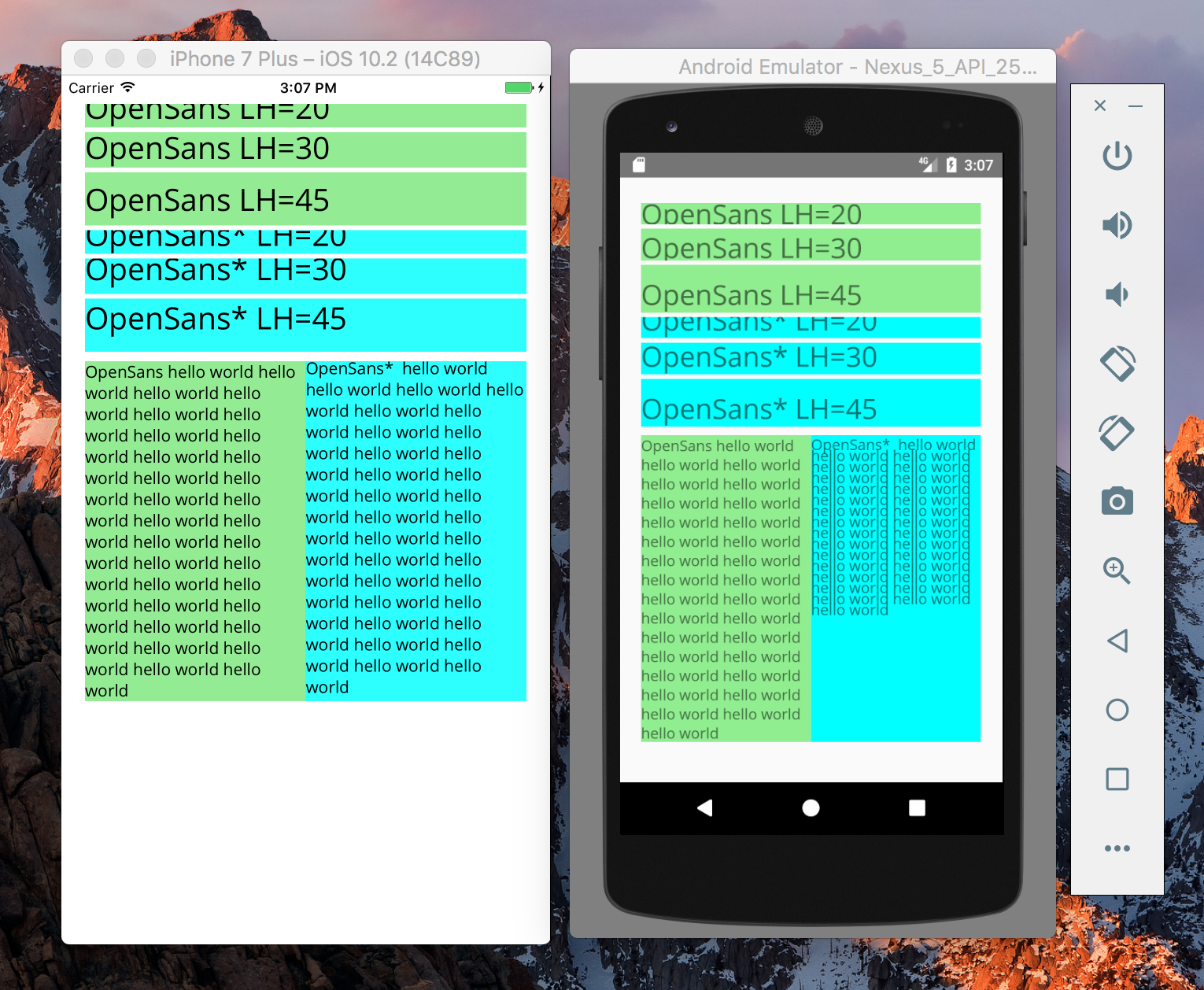This screenshot has height=990, width=1204.
Task: Tap Android on-screen Home button
Action: 811,807
